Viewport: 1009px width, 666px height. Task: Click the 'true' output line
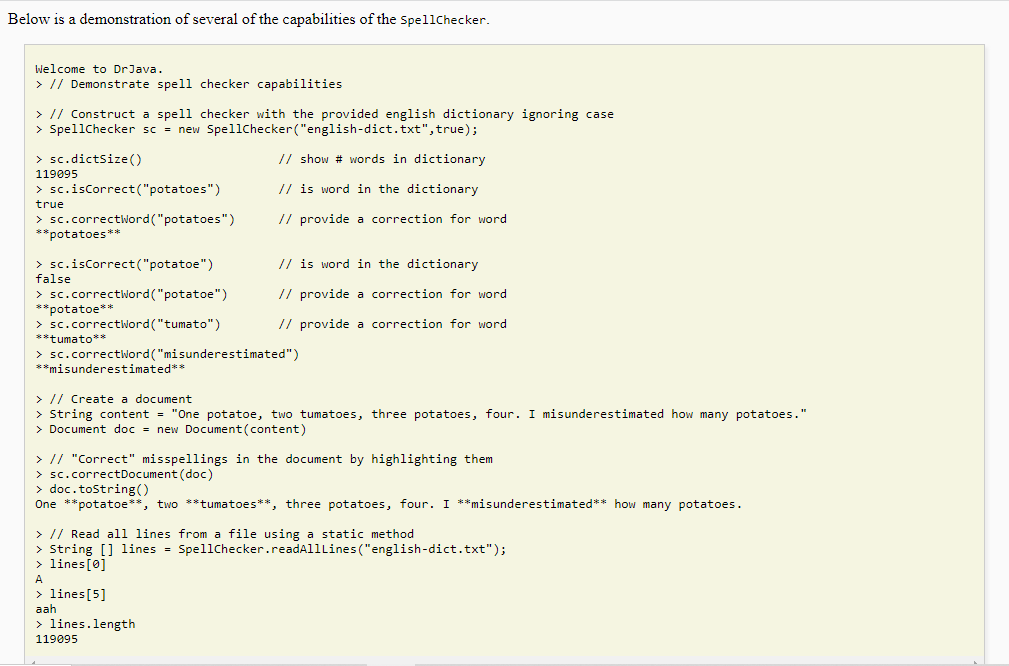[48, 203]
